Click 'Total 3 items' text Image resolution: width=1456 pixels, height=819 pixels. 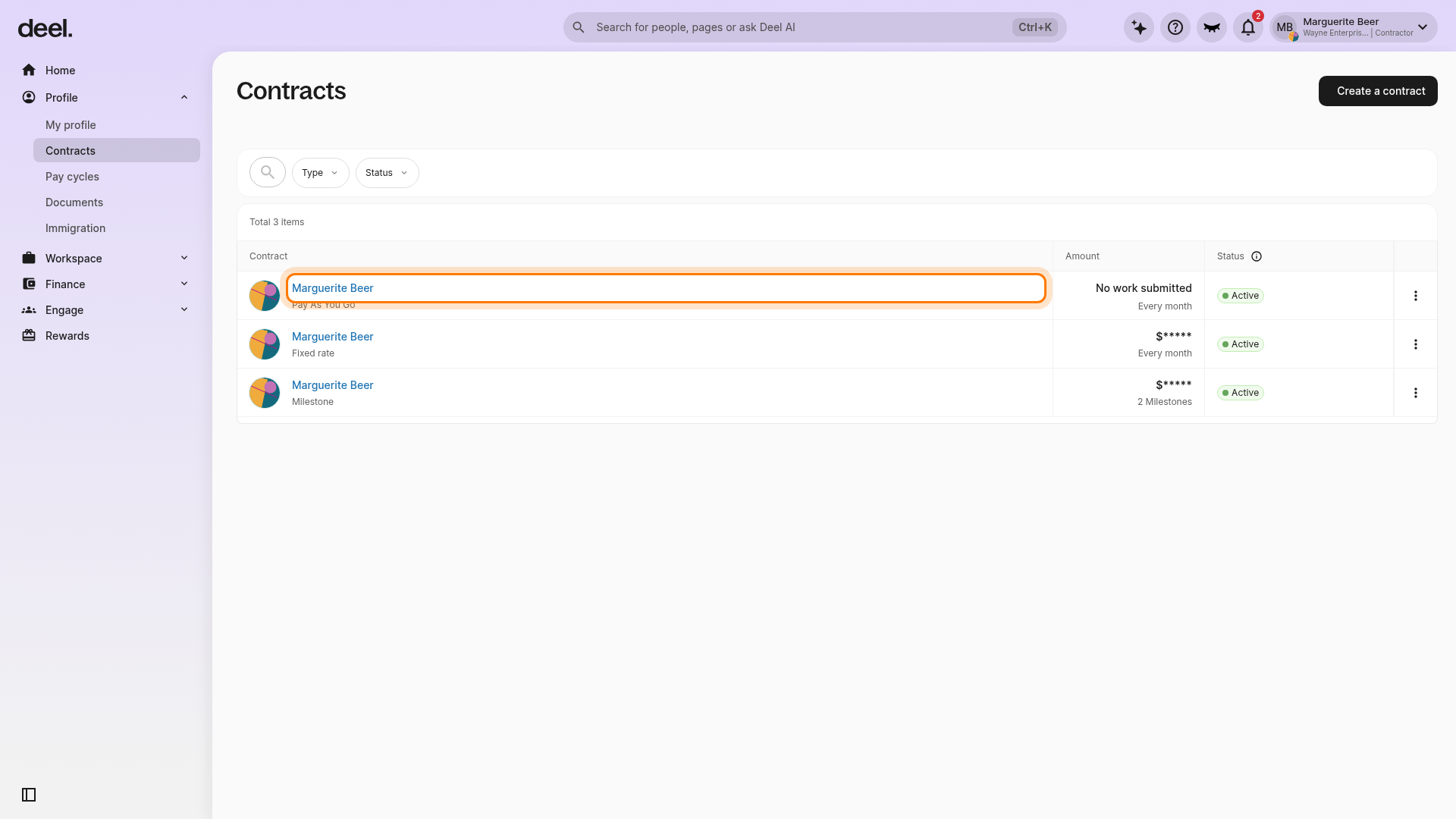pyautogui.click(x=277, y=222)
